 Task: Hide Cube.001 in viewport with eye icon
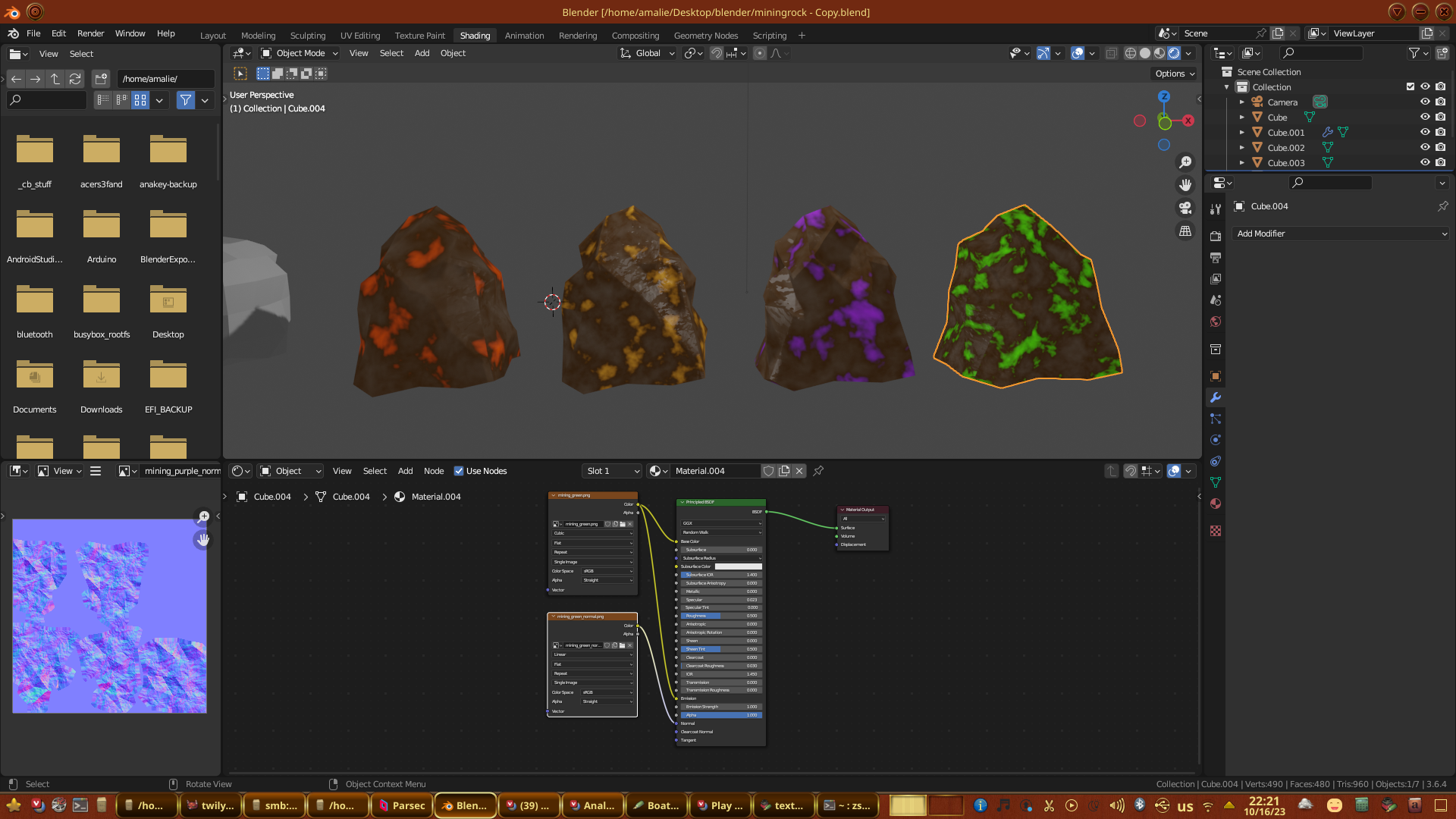click(1425, 132)
